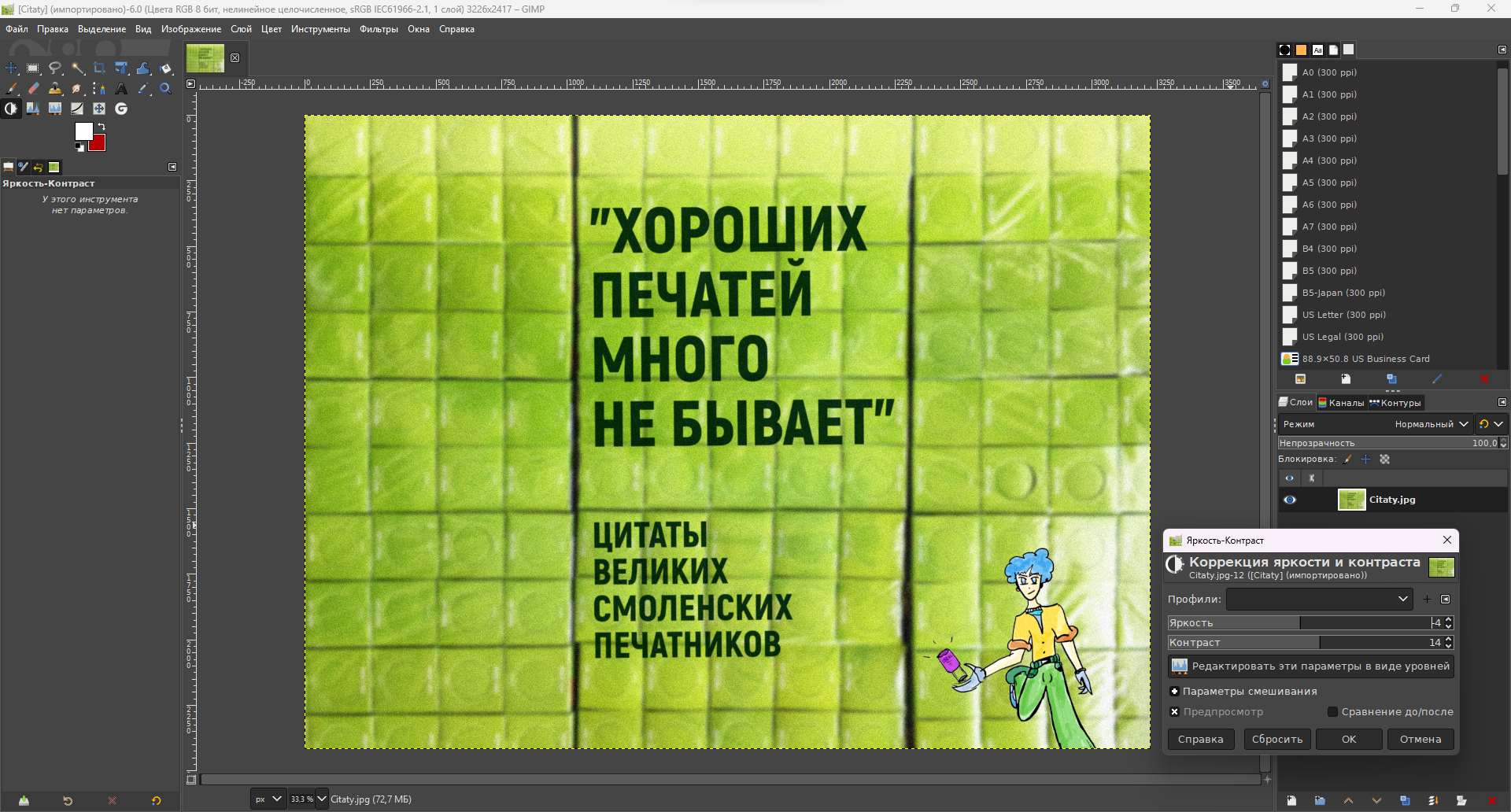
Task: Select the Zoom magnifier tool
Action: [x=165, y=89]
